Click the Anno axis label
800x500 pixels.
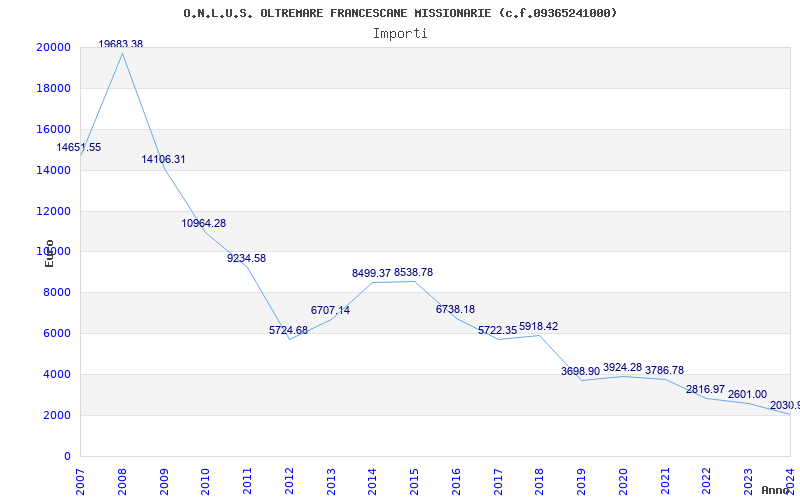(775, 490)
